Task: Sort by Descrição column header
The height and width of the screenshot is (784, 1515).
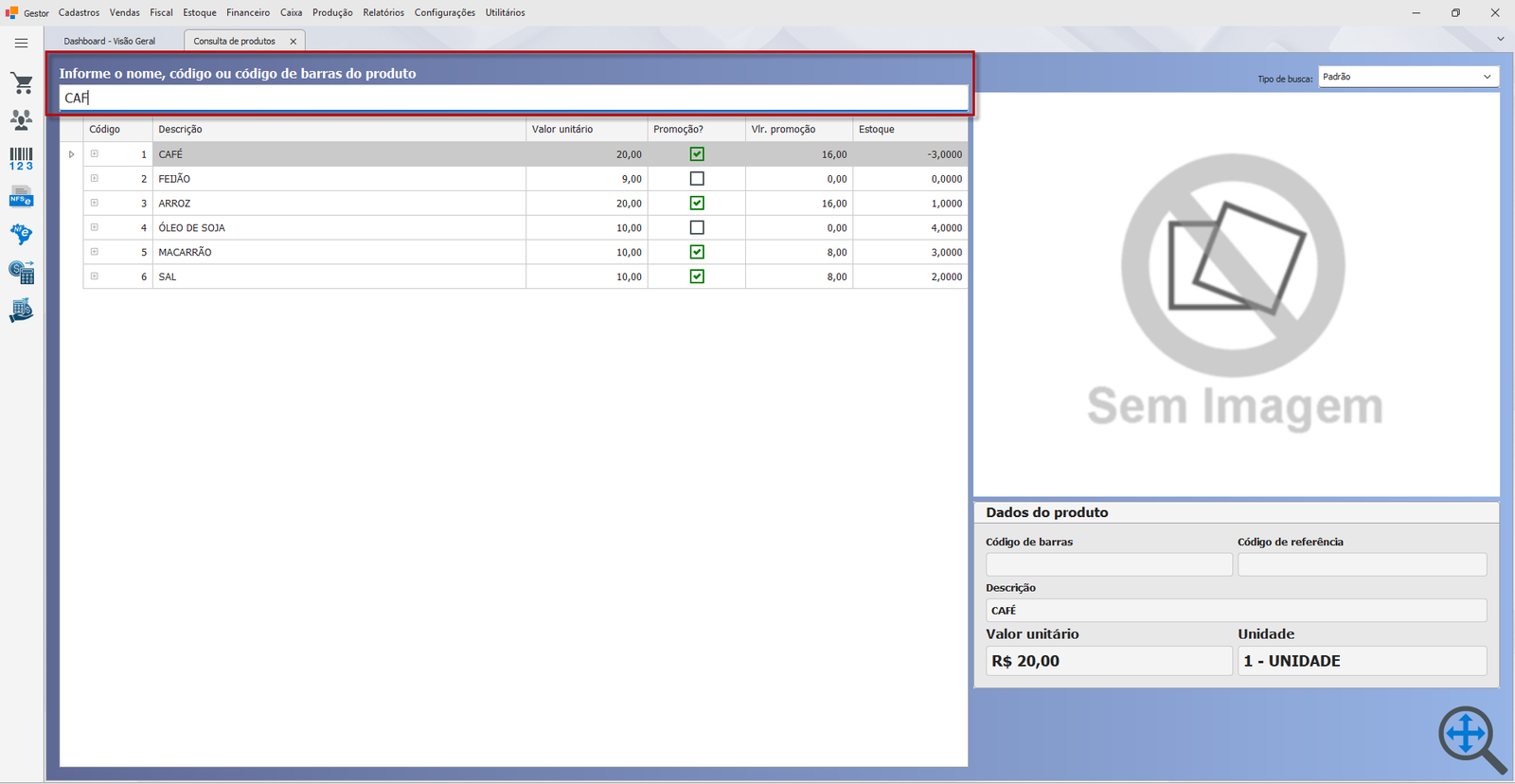Action: point(339,130)
